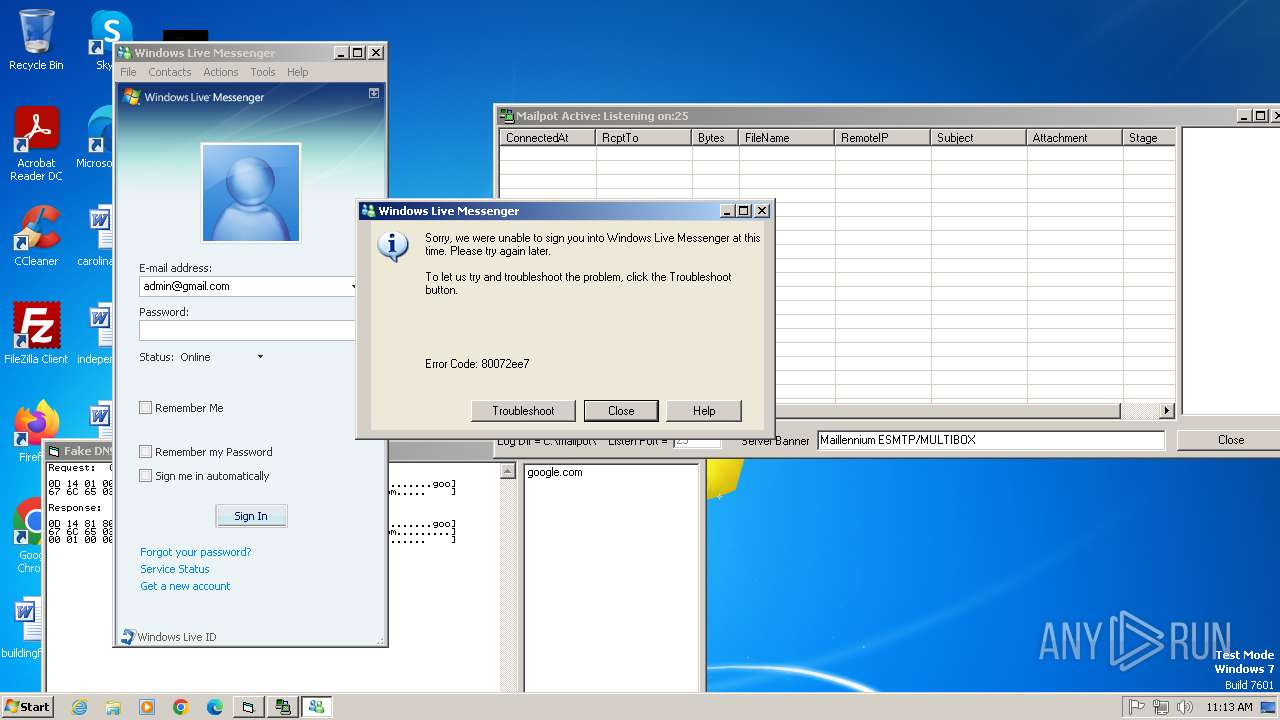Screen dimensions: 1280x720
Task: Click the RcptTo column header
Action: (644, 138)
